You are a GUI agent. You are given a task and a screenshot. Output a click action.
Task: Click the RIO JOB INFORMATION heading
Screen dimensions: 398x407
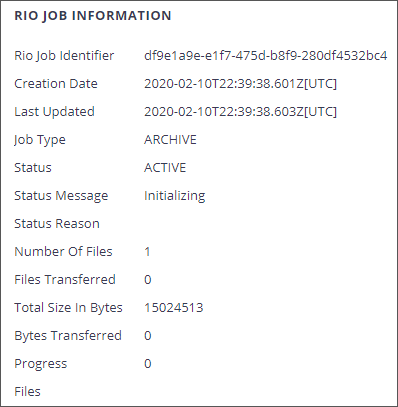(93, 16)
